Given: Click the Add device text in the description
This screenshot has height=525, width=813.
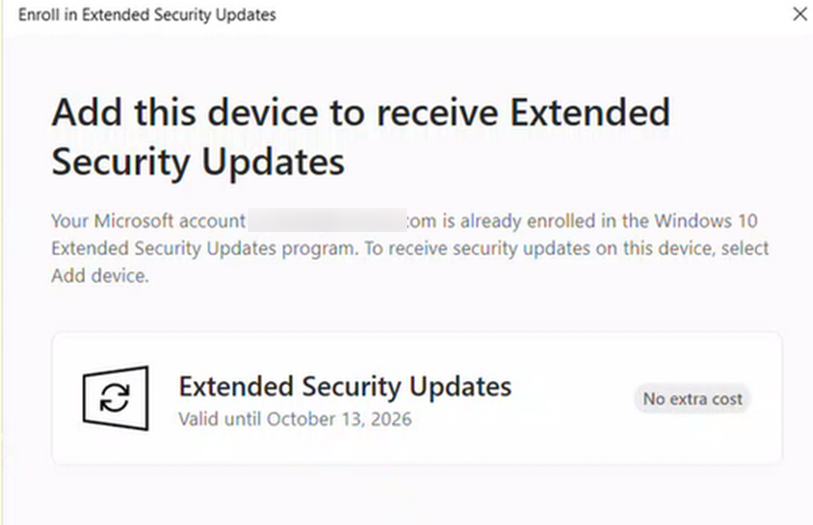Looking at the screenshot, I should tap(100, 275).
